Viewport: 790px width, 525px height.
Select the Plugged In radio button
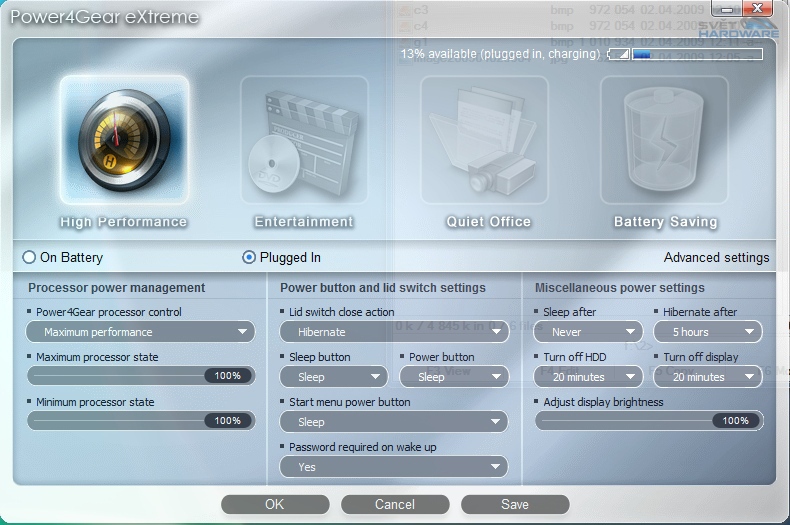[249, 258]
